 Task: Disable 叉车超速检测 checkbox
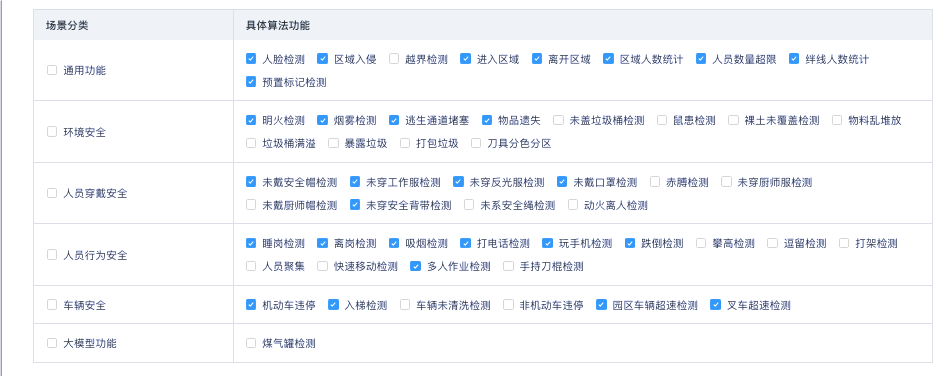point(716,305)
